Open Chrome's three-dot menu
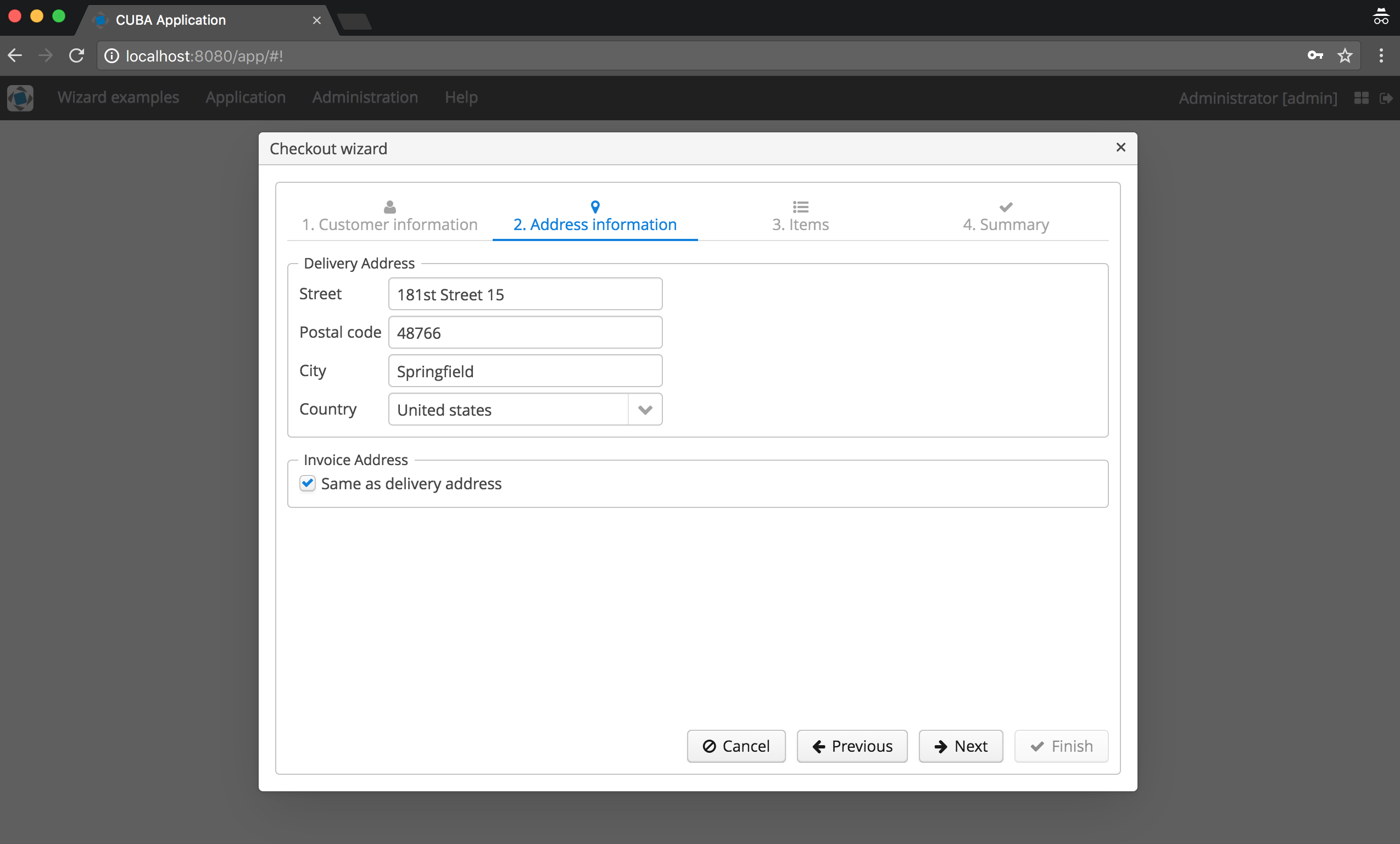This screenshot has height=844, width=1400. pos(1381,55)
